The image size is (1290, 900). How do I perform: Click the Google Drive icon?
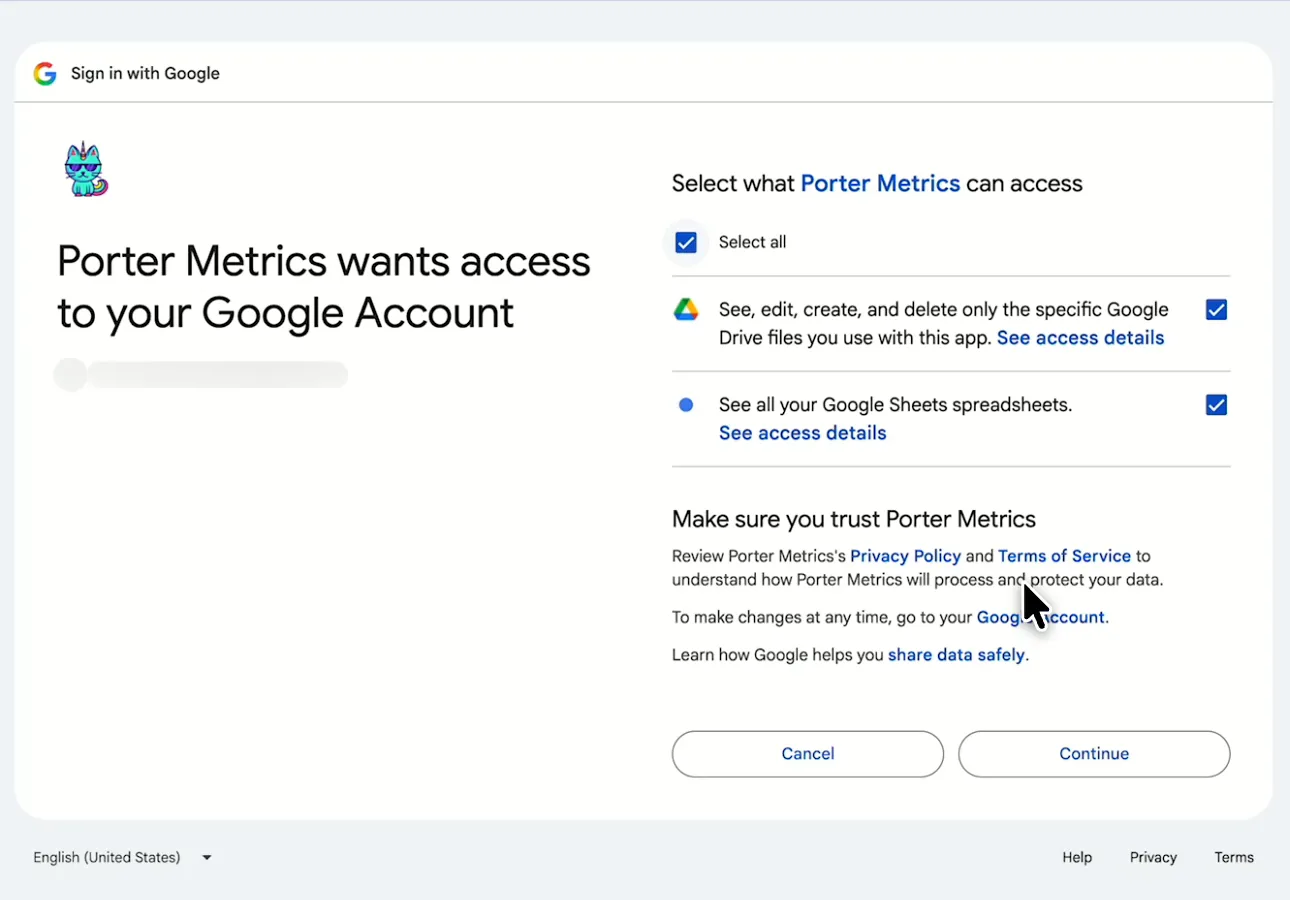click(x=685, y=310)
